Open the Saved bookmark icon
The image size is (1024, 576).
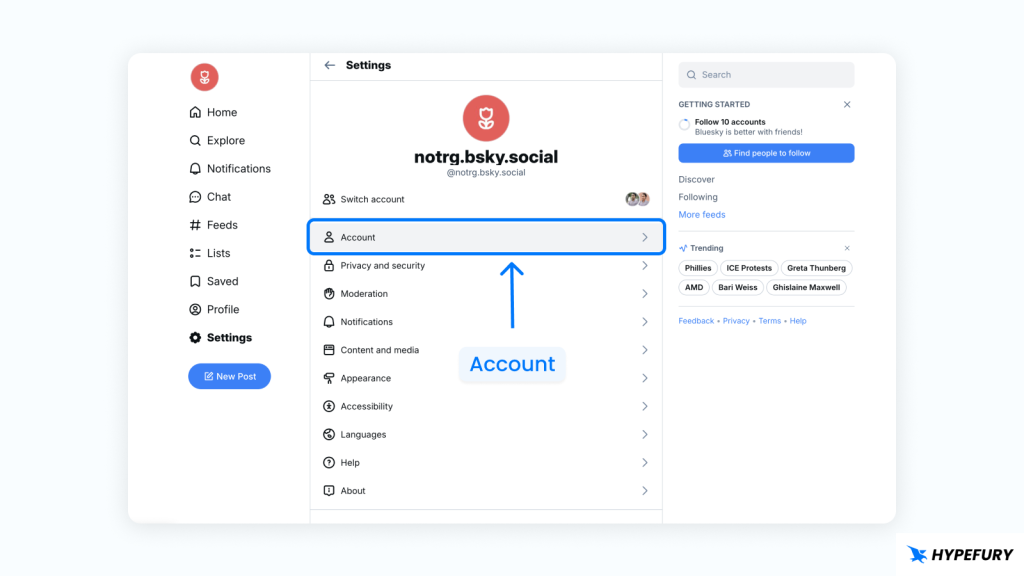coord(196,281)
